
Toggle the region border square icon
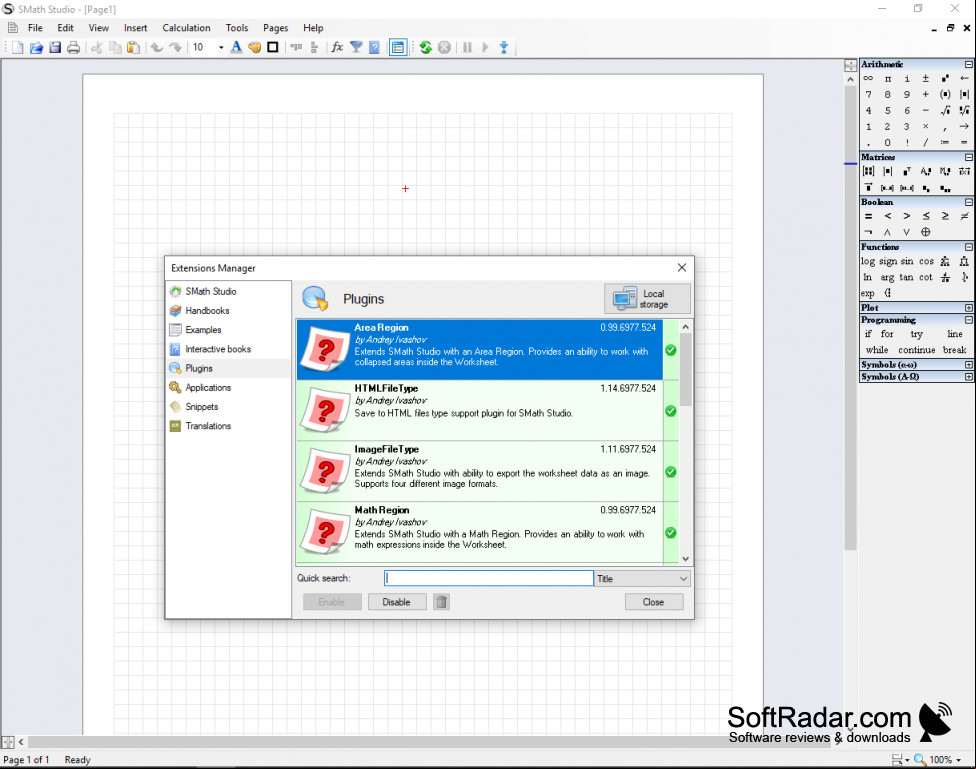click(273, 47)
